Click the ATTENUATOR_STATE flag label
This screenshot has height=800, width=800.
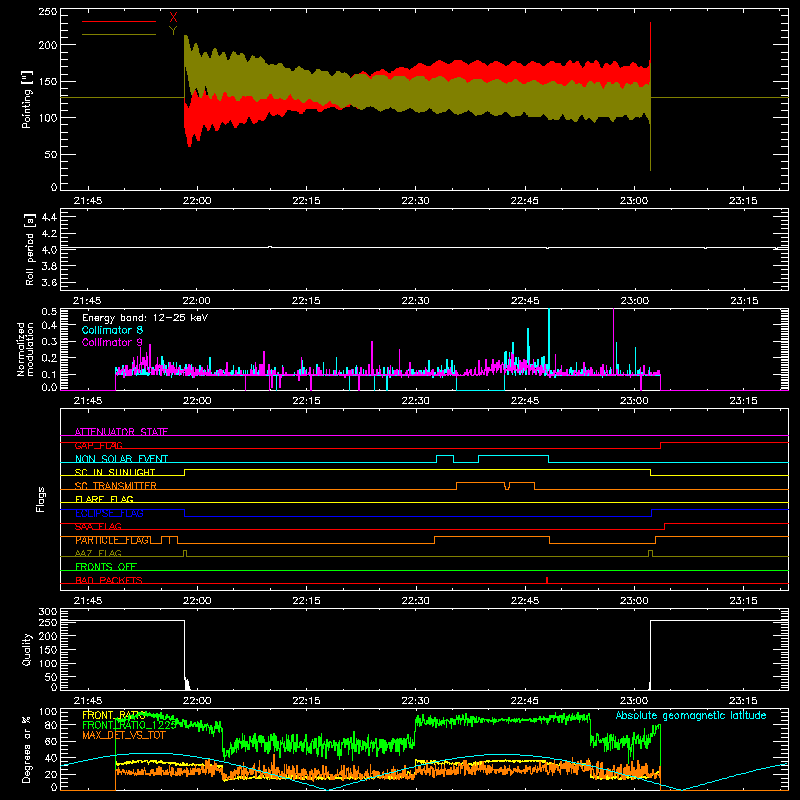tap(121, 432)
